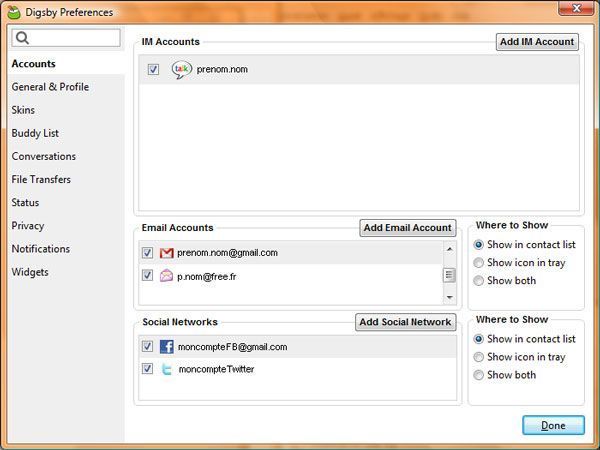Click the Add Email Account button
Screen dimensions: 600x450
click(x=408, y=228)
